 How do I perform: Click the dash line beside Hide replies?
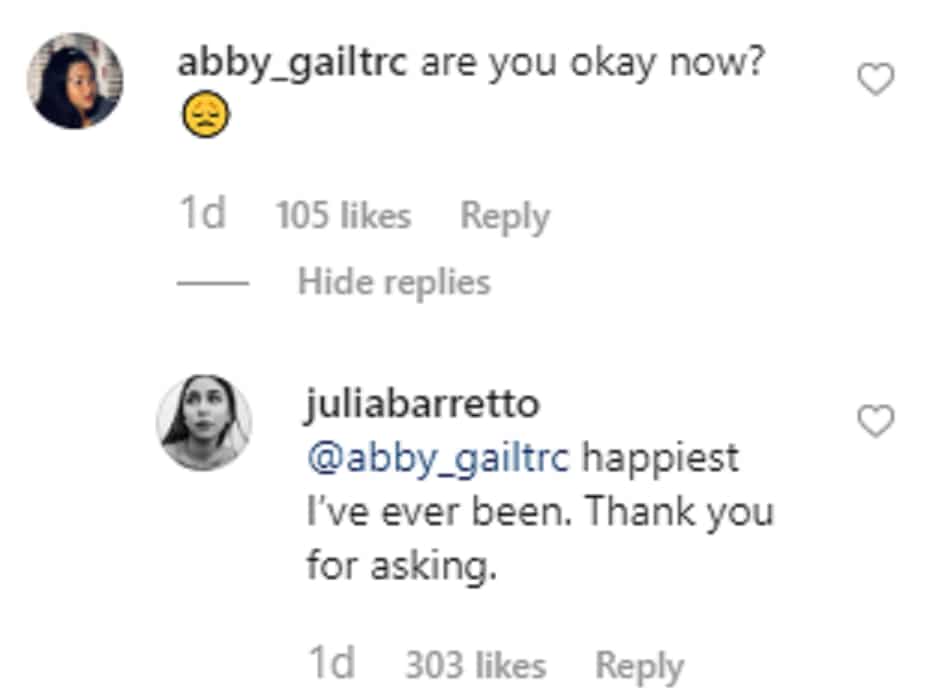click(212, 283)
